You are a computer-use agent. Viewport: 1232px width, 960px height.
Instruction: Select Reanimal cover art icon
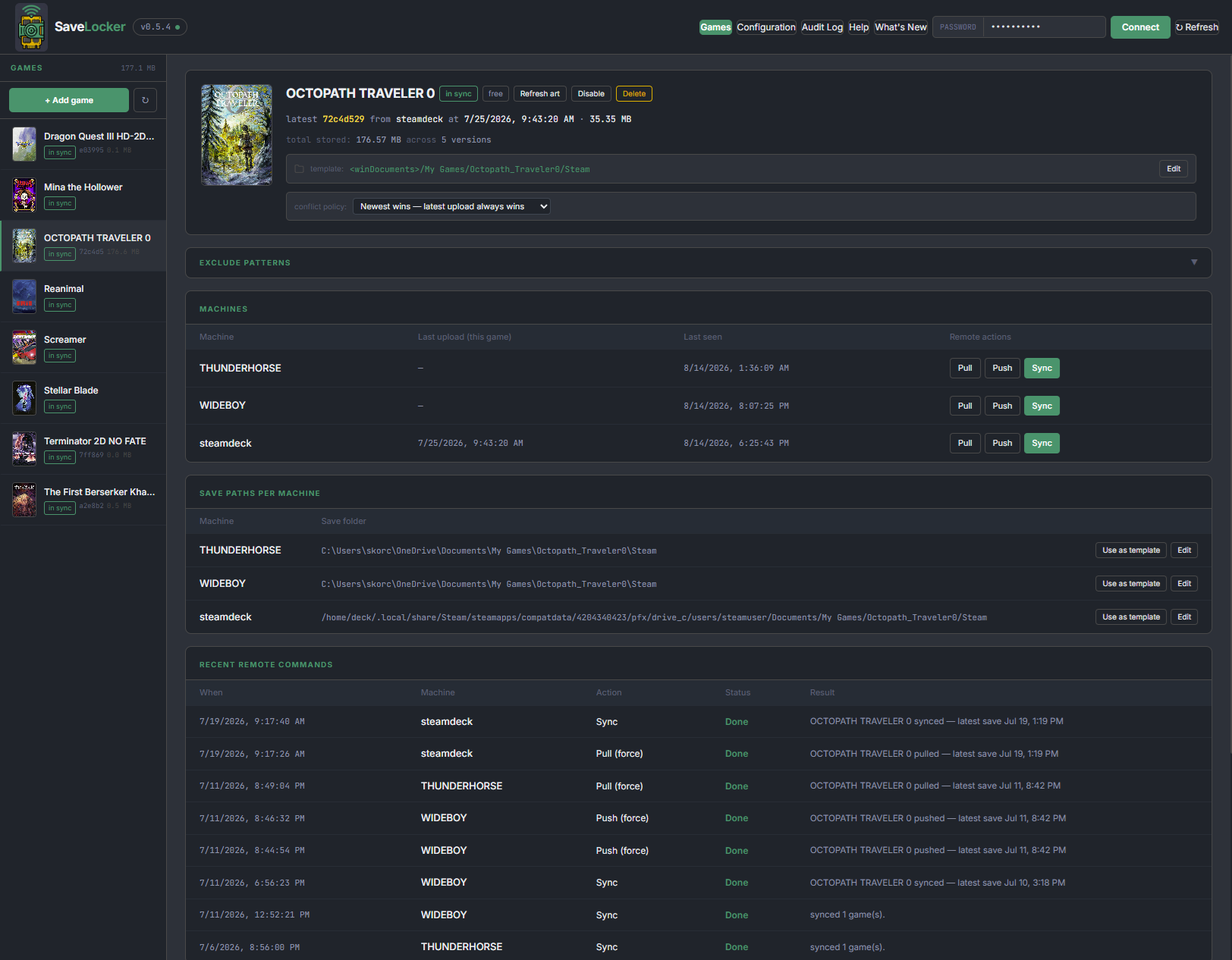tap(24, 296)
